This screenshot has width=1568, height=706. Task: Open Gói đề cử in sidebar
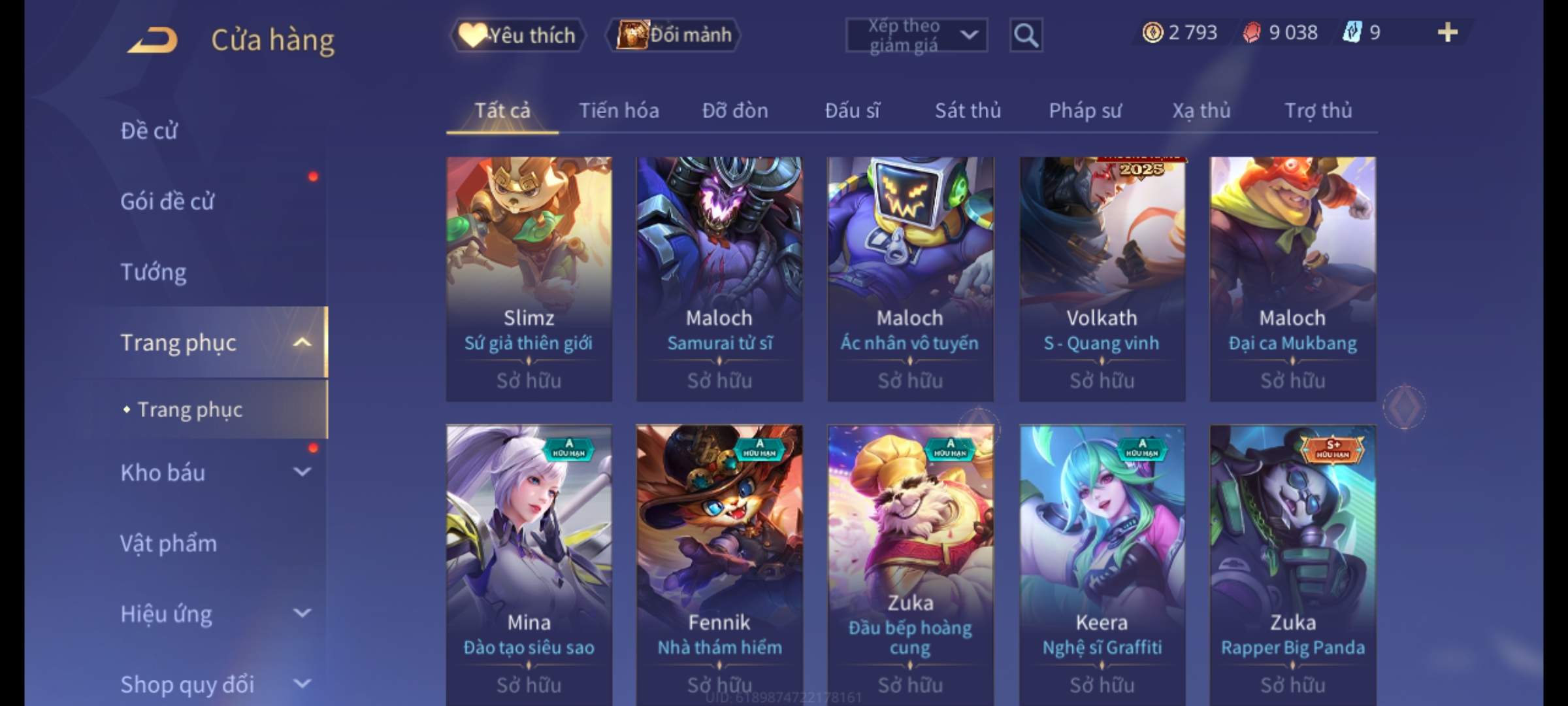click(167, 201)
